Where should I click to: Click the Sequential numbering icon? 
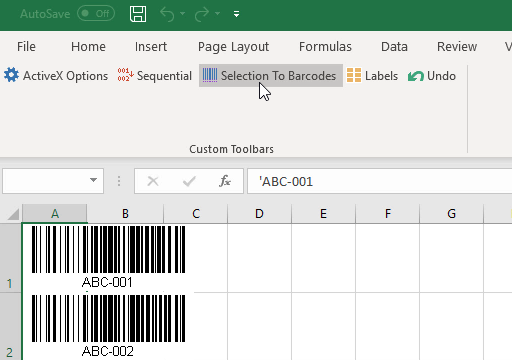[x=125, y=75]
